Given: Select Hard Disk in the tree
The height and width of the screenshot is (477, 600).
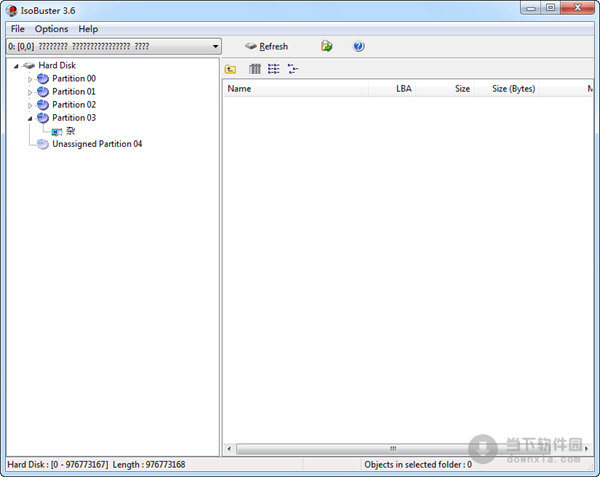Looking at the screenshot, I should (57, 65).
